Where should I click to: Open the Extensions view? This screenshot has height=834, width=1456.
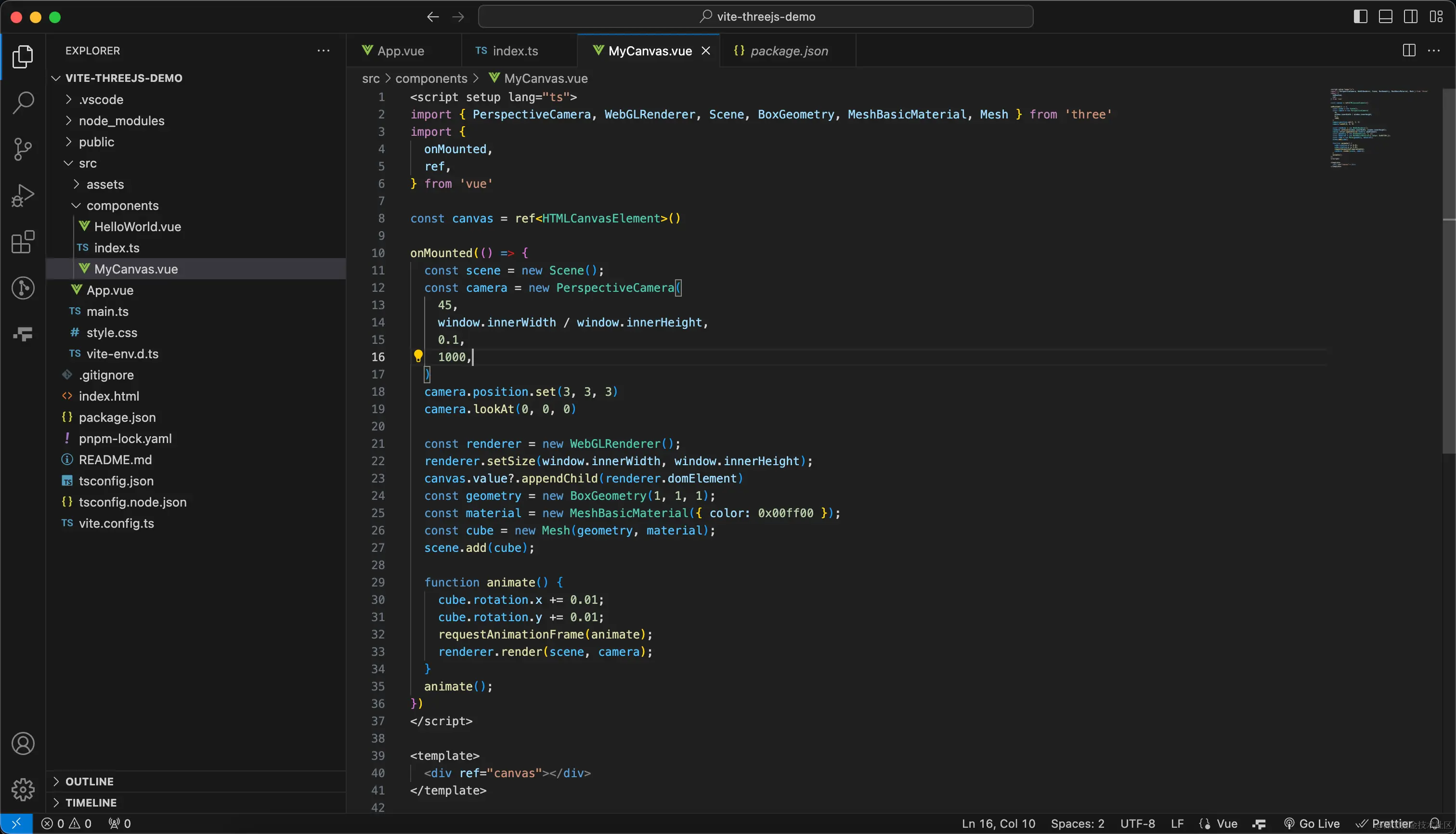click(23, 242)
